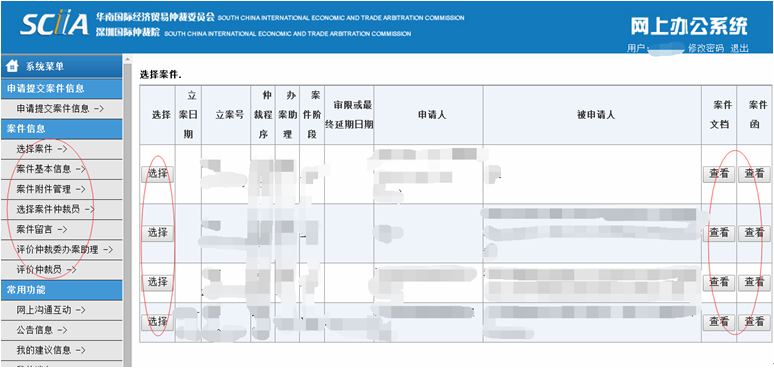Click 选择 button in fourth case row

[x=157, y=322]
